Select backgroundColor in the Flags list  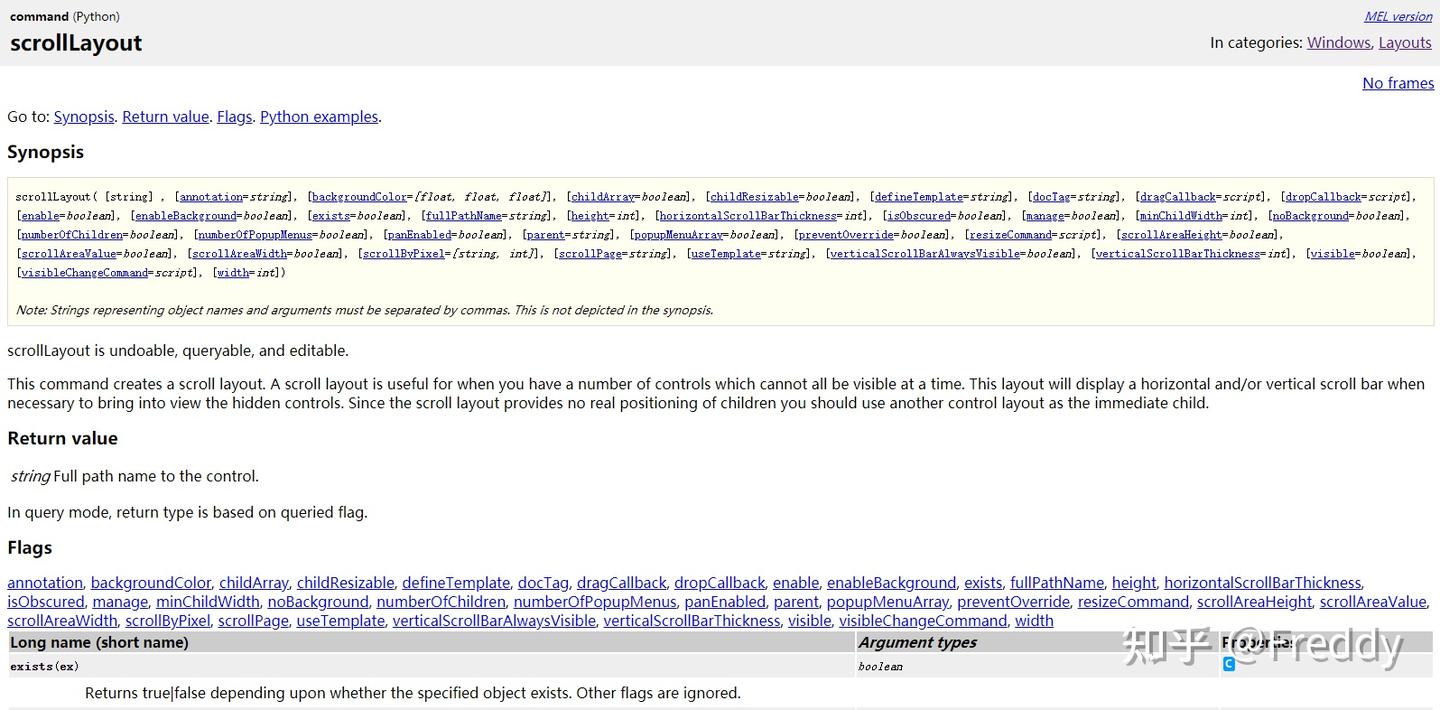click(x=151, y=583)
